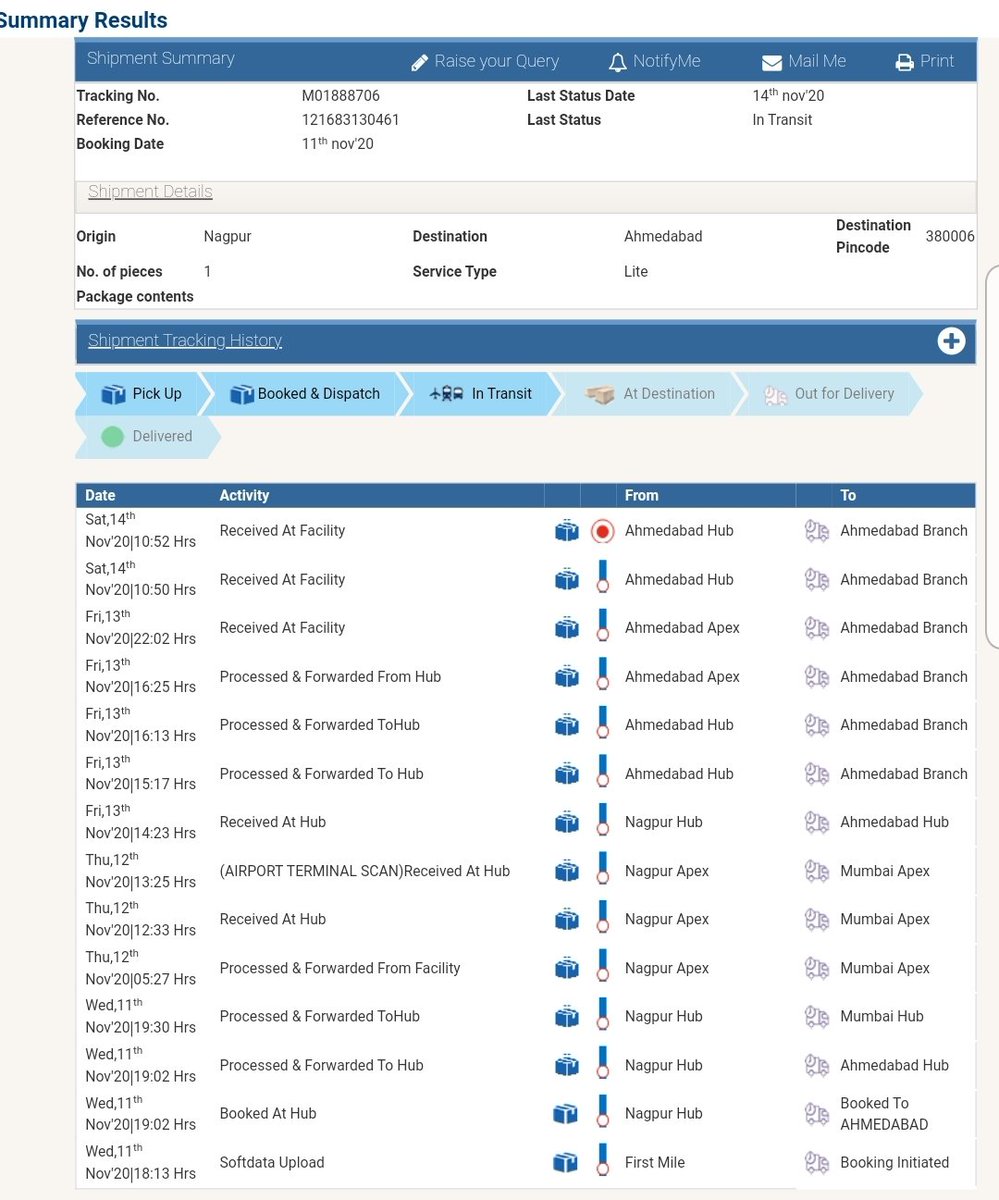Click the Date column header
This screenshot has height=1200, width=999.
pyautogui.click(x=100, y=495)
